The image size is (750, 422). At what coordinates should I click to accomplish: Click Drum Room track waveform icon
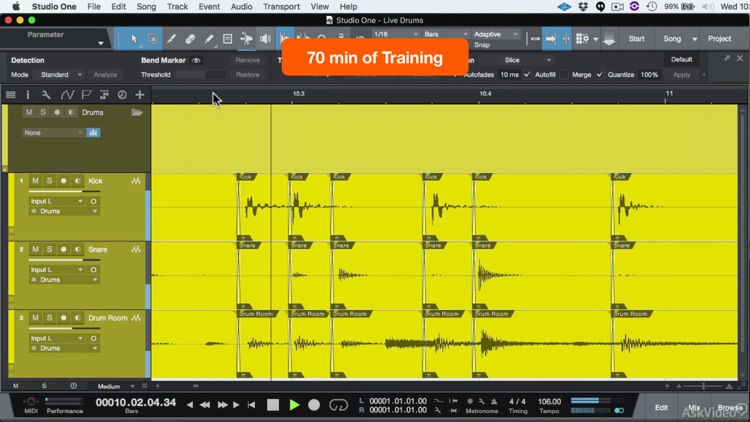[x=136, y=318]
